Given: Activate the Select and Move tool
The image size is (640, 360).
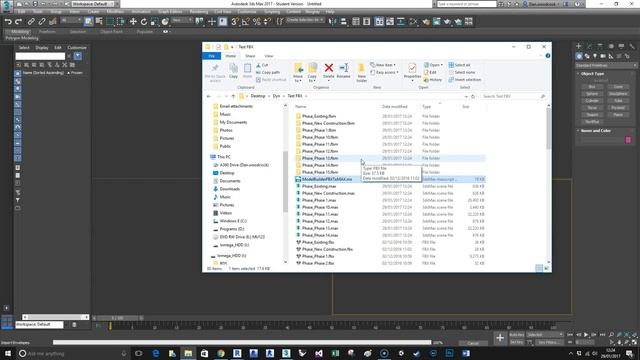Looking at the screenshot, I should pos(133,22).
